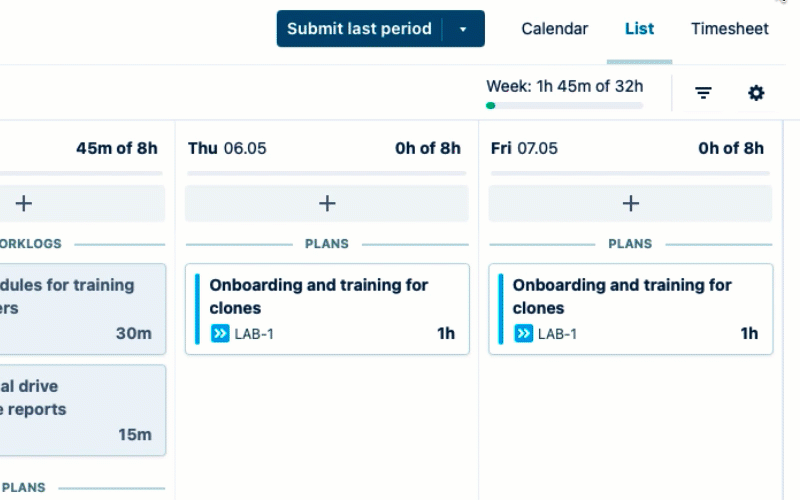Viewport: 800px width, 500px height.
Task: Expand the Submit last period dropdown arrow
Action: click(463, 29)
